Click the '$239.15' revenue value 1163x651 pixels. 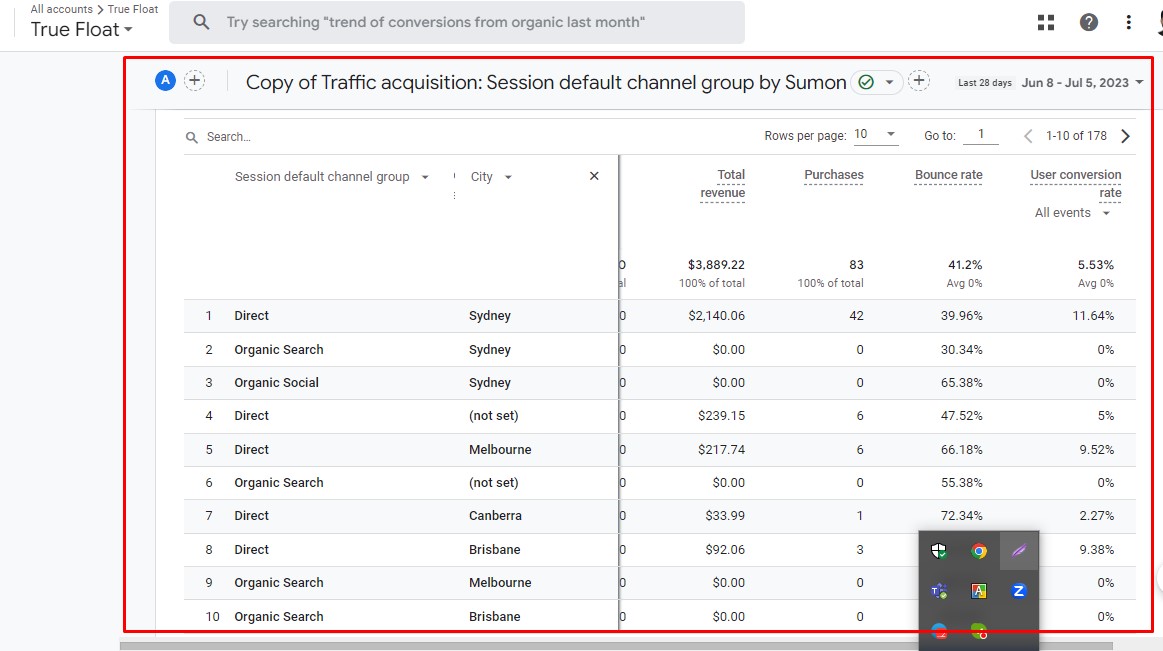721,416
